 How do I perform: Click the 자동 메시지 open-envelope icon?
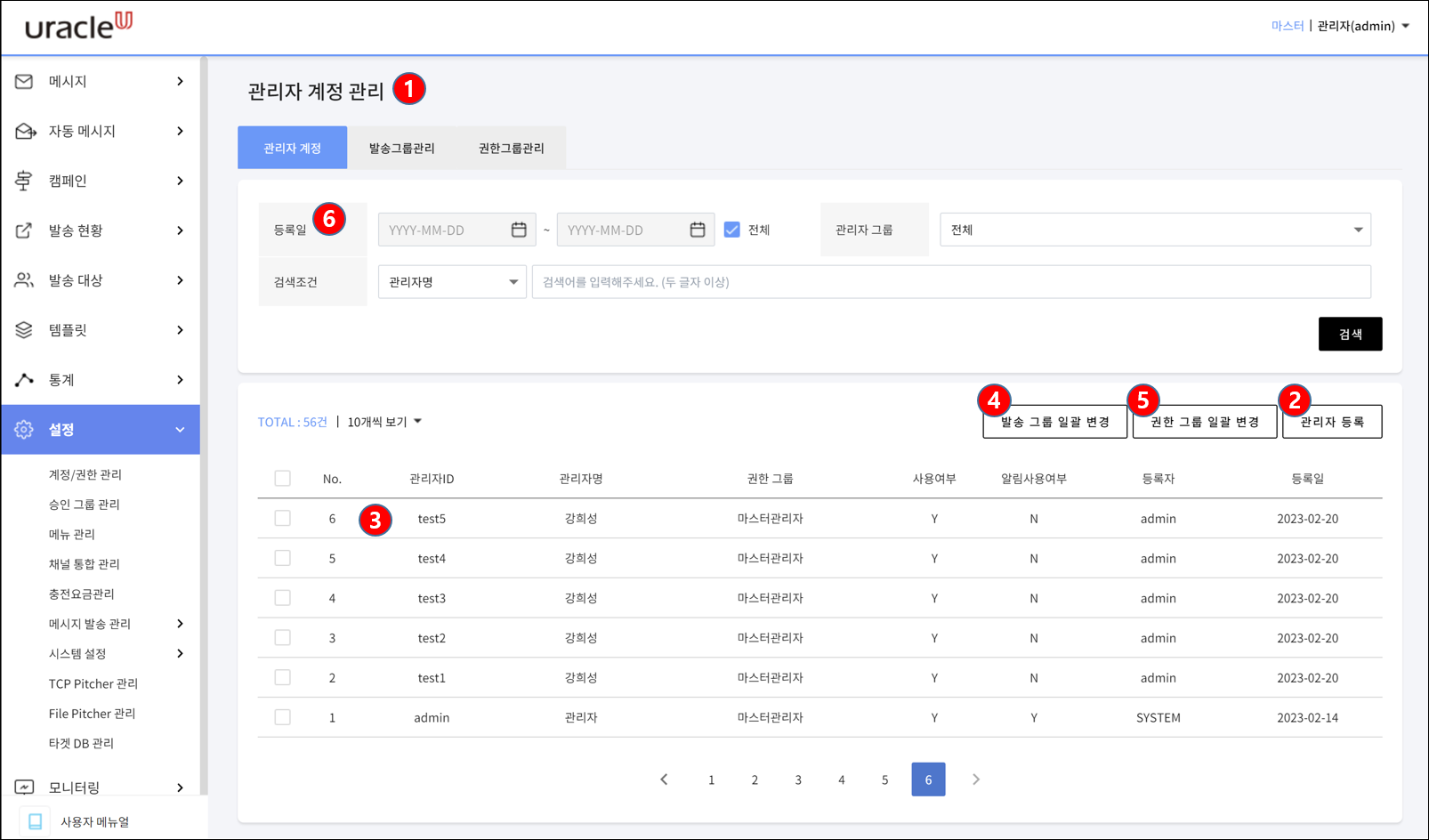pyautogui.click(x=25, y=131)
